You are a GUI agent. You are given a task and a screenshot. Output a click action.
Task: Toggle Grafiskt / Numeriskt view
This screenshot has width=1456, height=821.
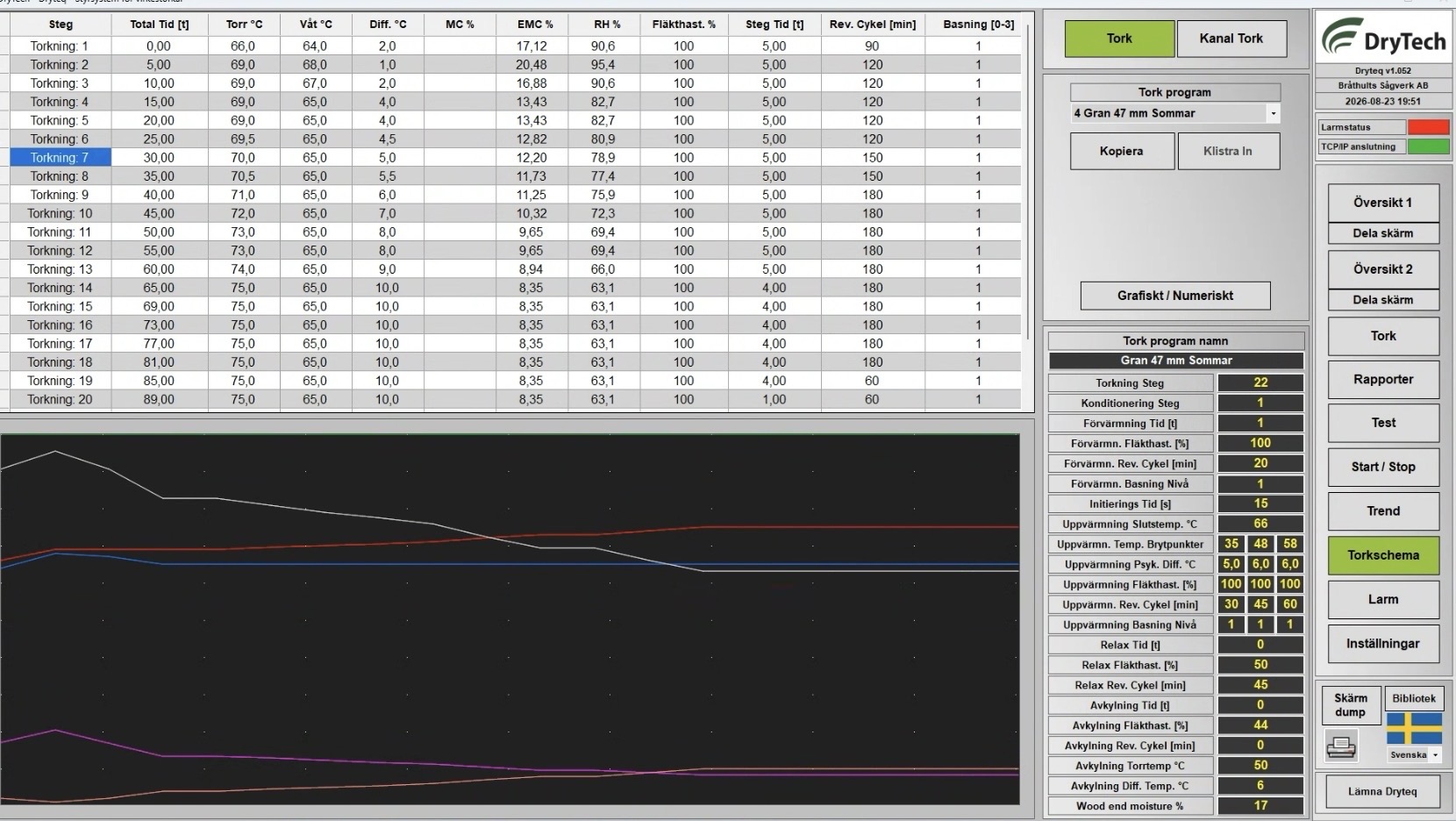1175,296
